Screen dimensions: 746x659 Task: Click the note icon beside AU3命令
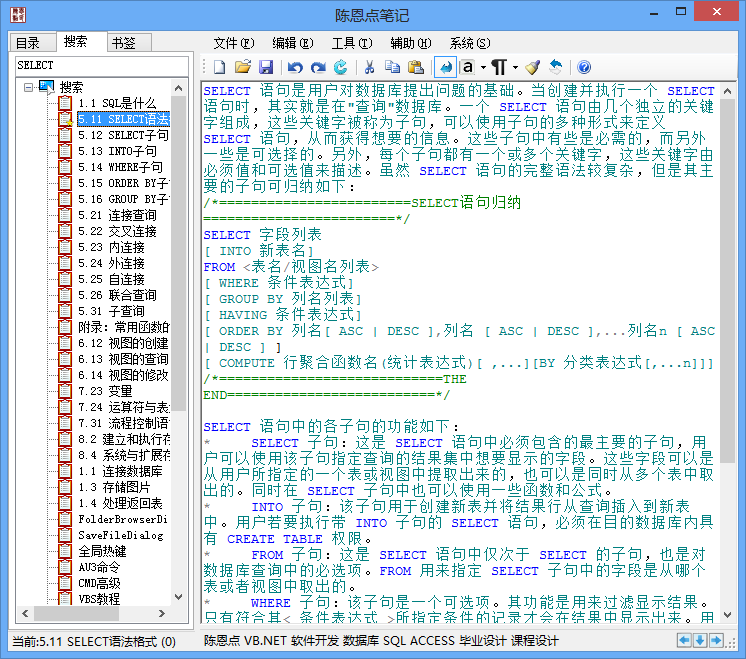(65, 567)
